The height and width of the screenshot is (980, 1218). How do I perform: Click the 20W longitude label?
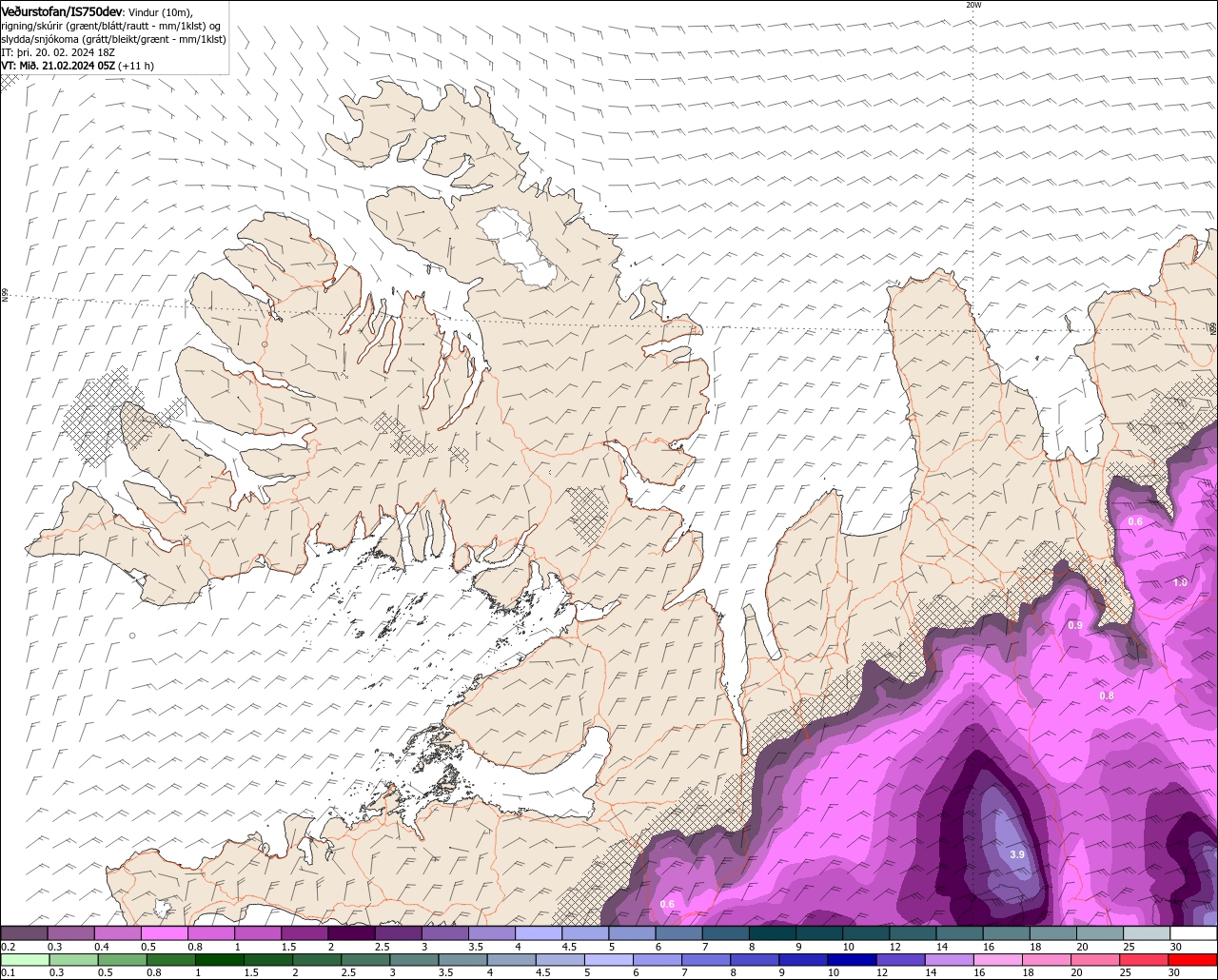(x=972, y=5)
